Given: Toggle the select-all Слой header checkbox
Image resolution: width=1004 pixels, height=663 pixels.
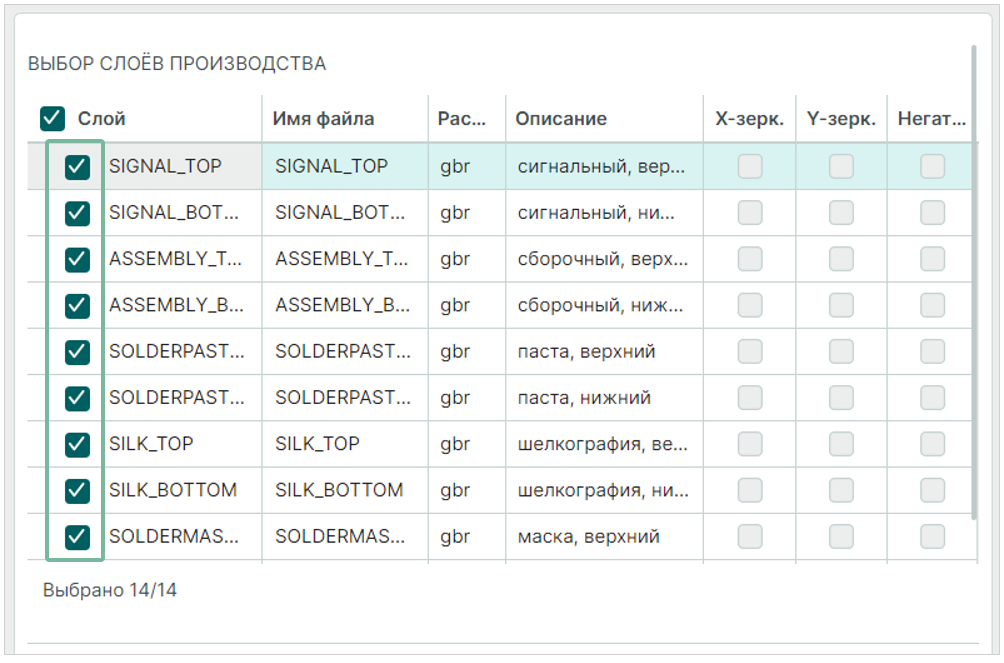Looking at the screenshot, I should coord(52,119).
